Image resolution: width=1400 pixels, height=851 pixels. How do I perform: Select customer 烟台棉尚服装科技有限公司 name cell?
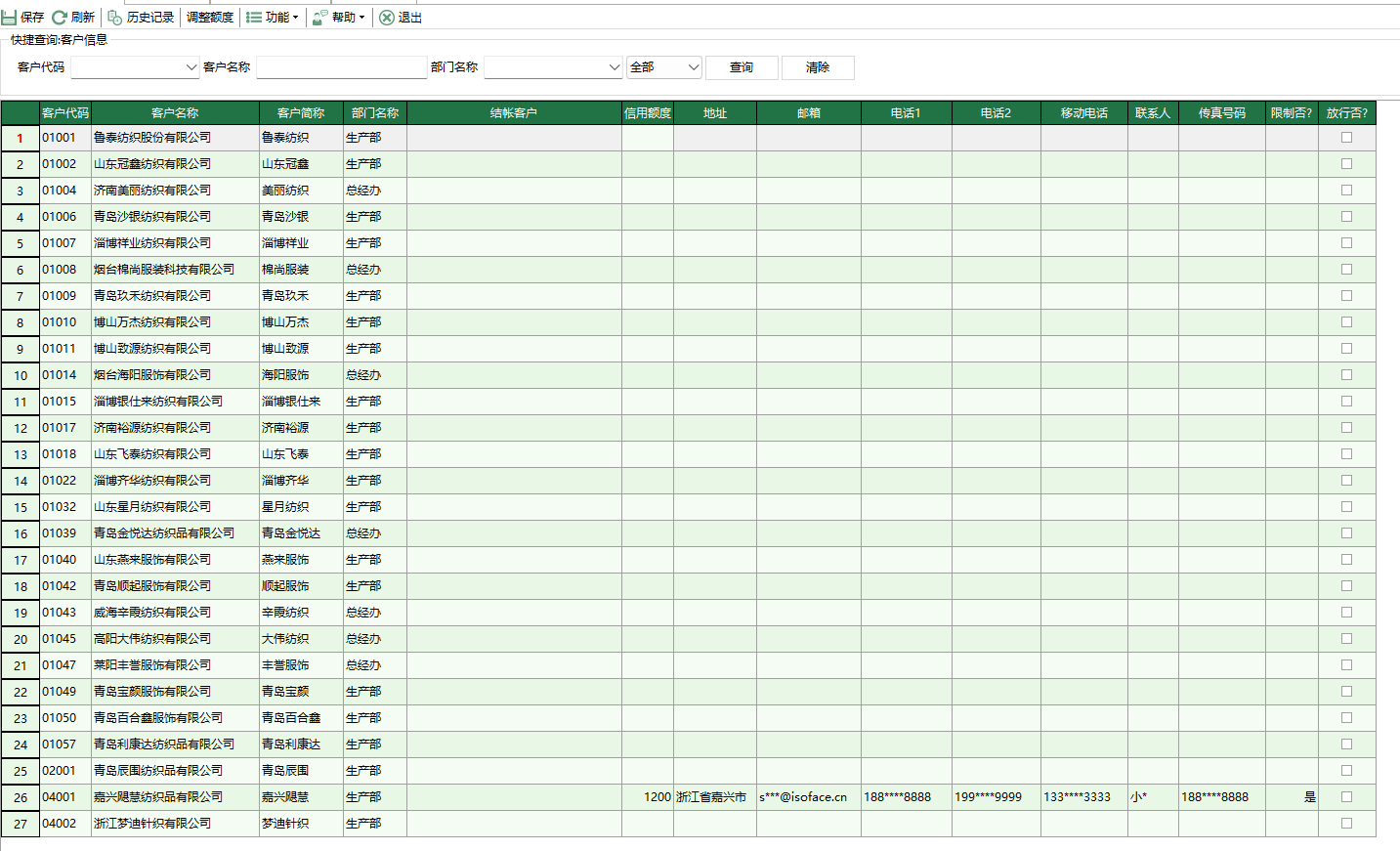164,270
